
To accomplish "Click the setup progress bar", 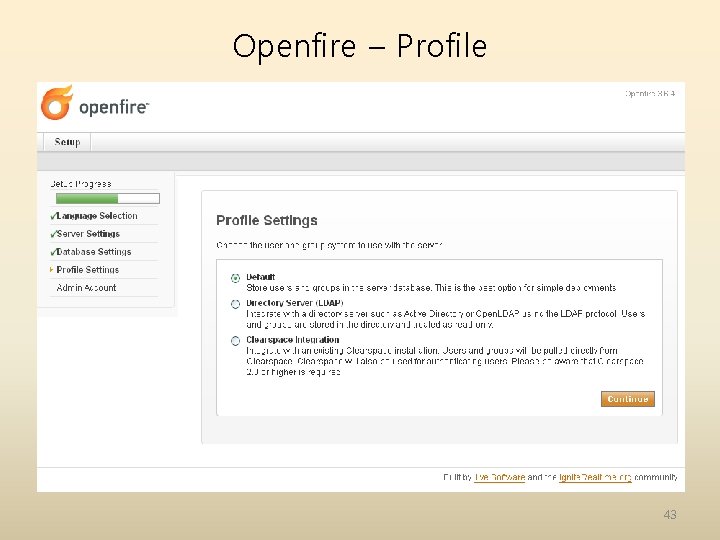I will click(107, 198).
